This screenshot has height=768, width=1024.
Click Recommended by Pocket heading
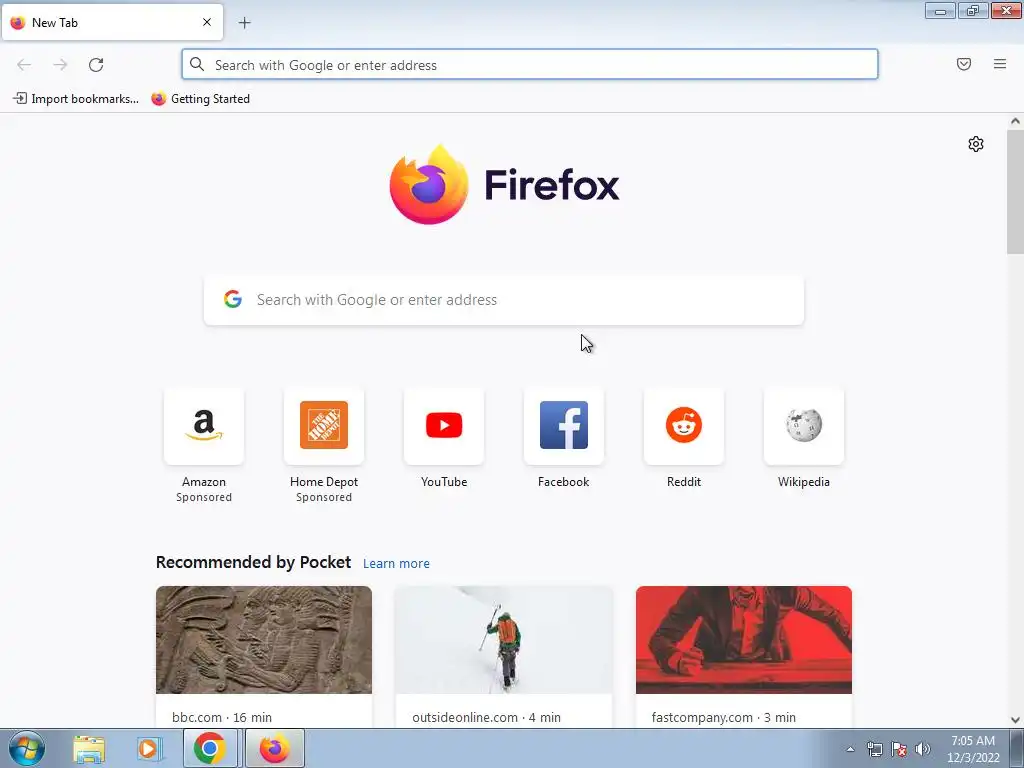[x=253, y=562]
